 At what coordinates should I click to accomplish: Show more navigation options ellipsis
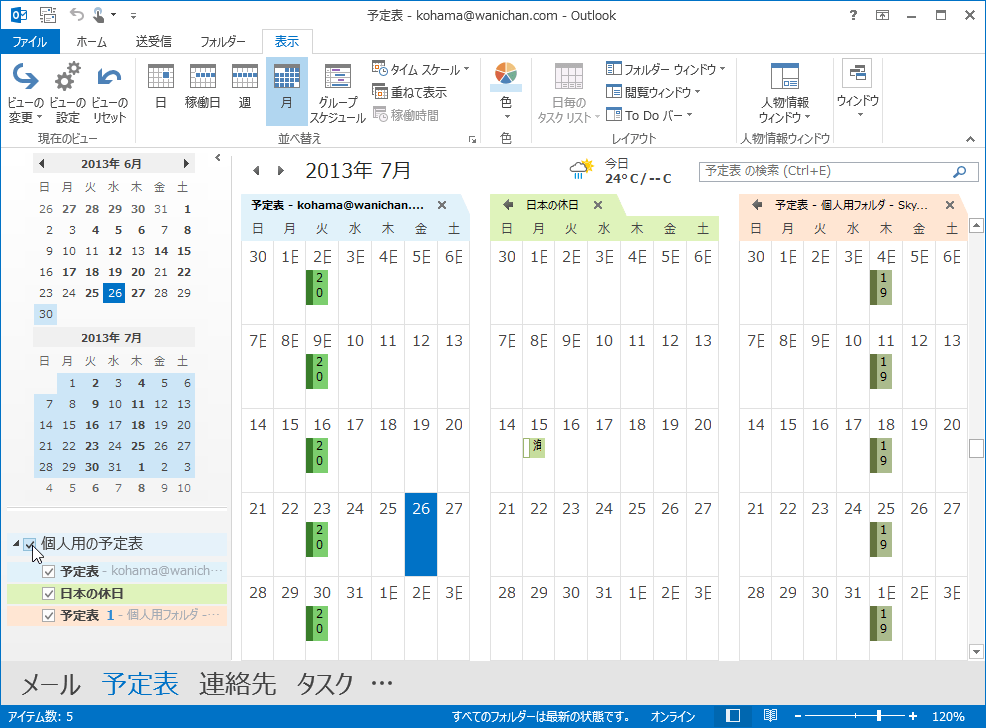pos(382,683)
